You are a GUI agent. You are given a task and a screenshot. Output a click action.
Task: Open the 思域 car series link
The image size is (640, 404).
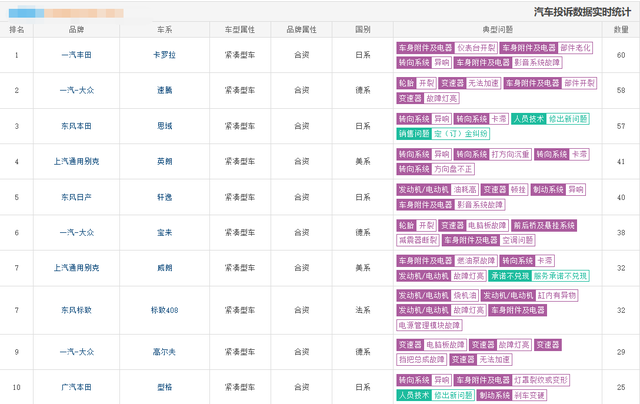point(164,126)
